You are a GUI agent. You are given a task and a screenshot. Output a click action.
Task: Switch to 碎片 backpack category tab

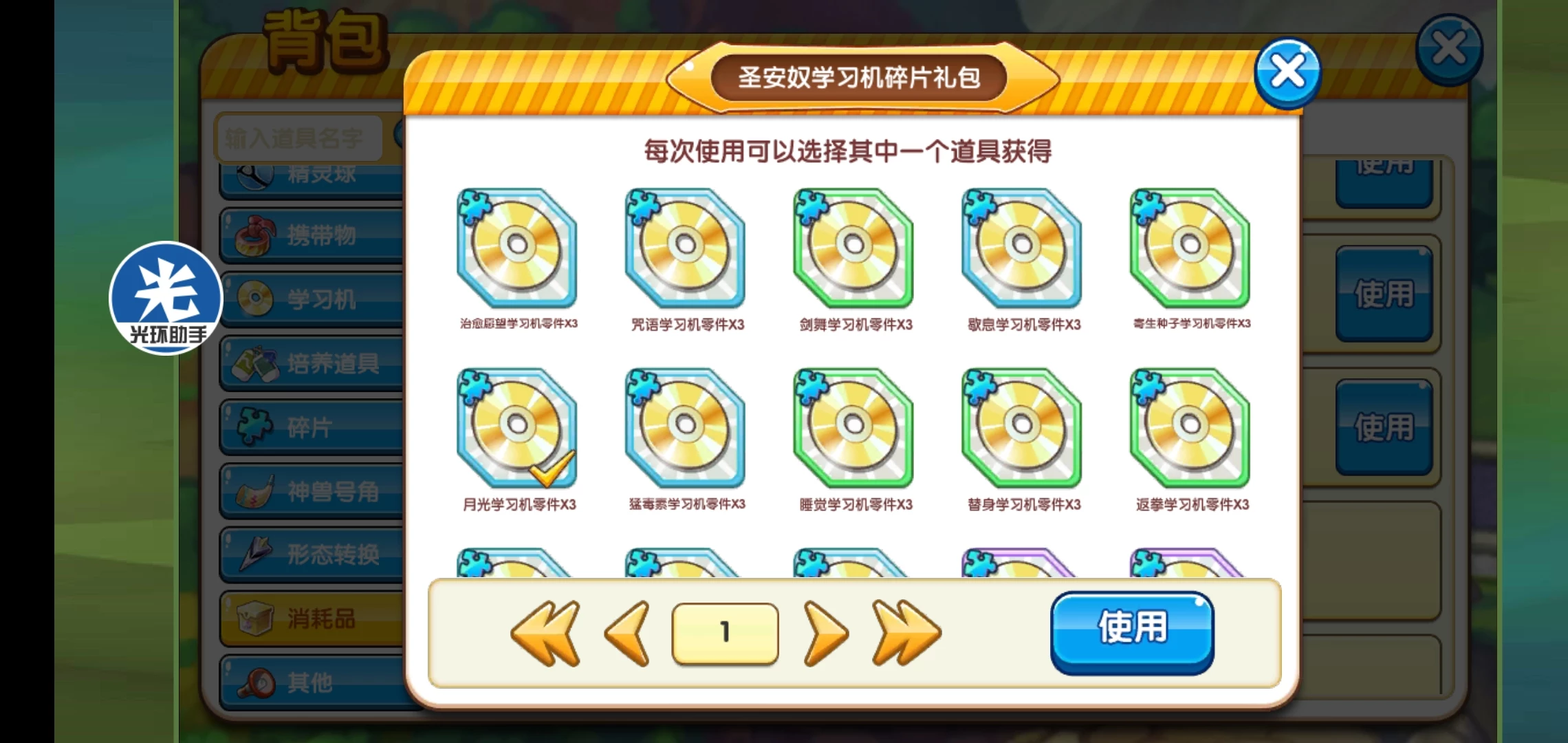pyautogui.click(x=313, y=427)
